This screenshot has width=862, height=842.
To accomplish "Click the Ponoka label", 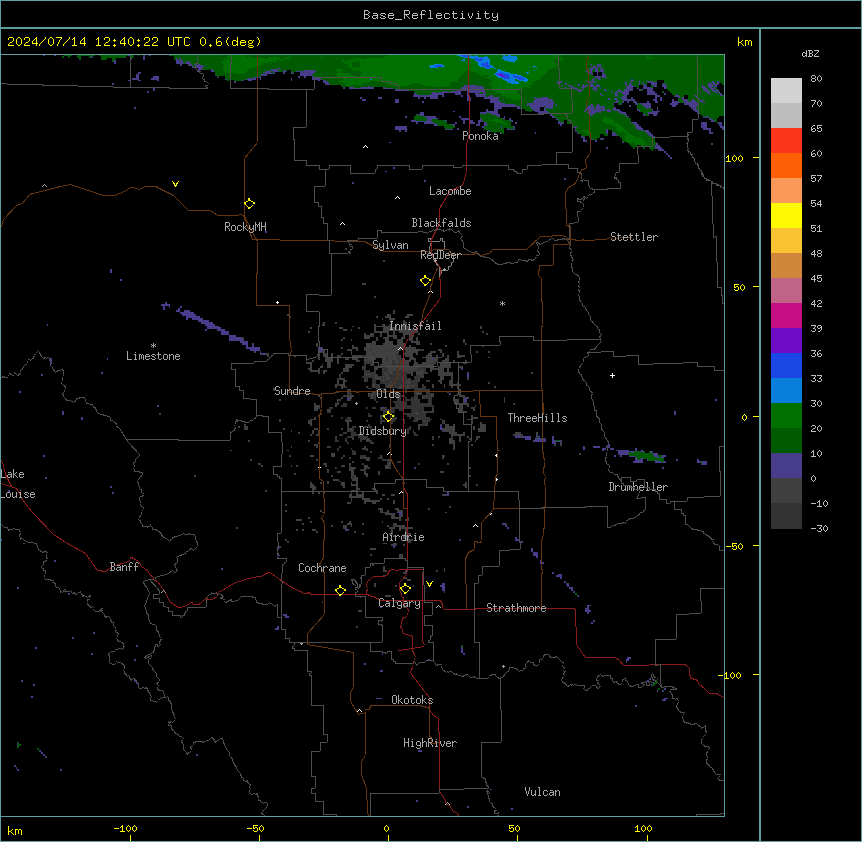I will (480, 136).
